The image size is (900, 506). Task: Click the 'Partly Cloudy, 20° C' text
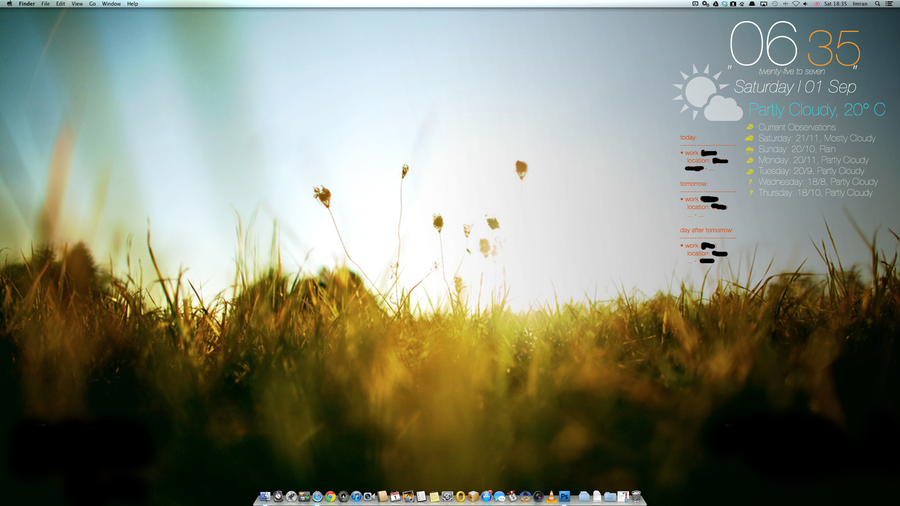(x=817, y=109)
